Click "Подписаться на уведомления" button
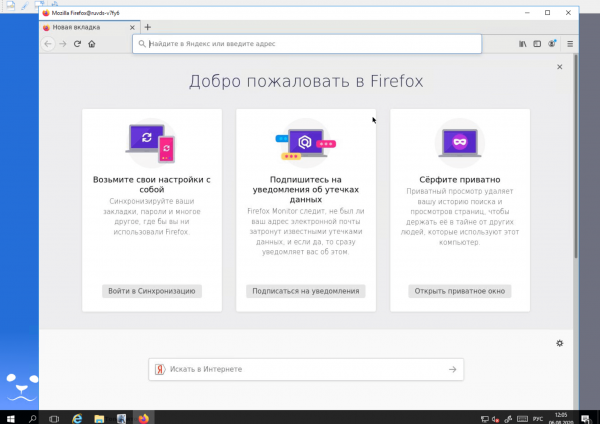 (306, 291)
